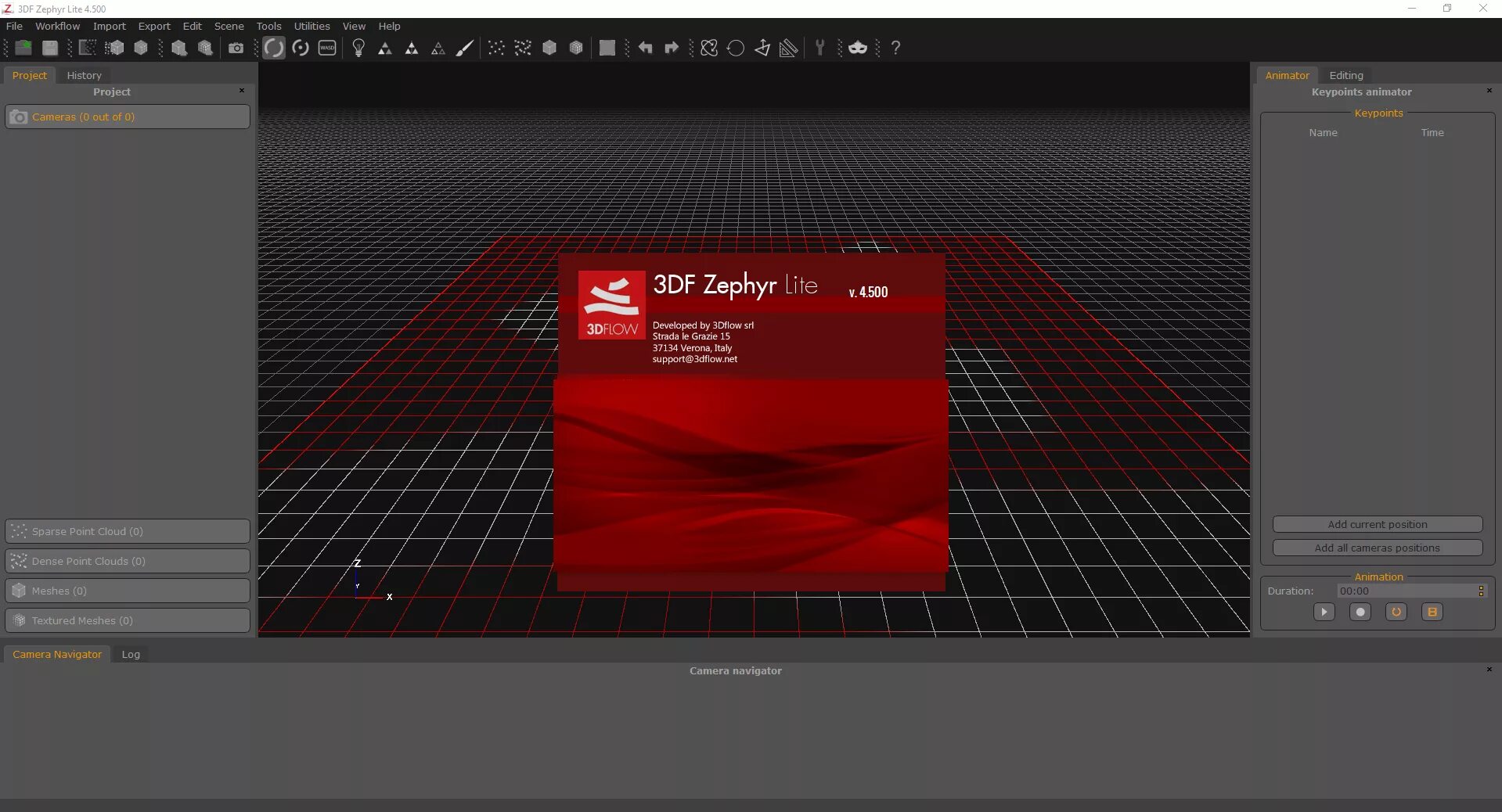Click the outlined wireframe triangles icon
The width and height of the screenshot is (1502, 812).
(x=438, y=48)
